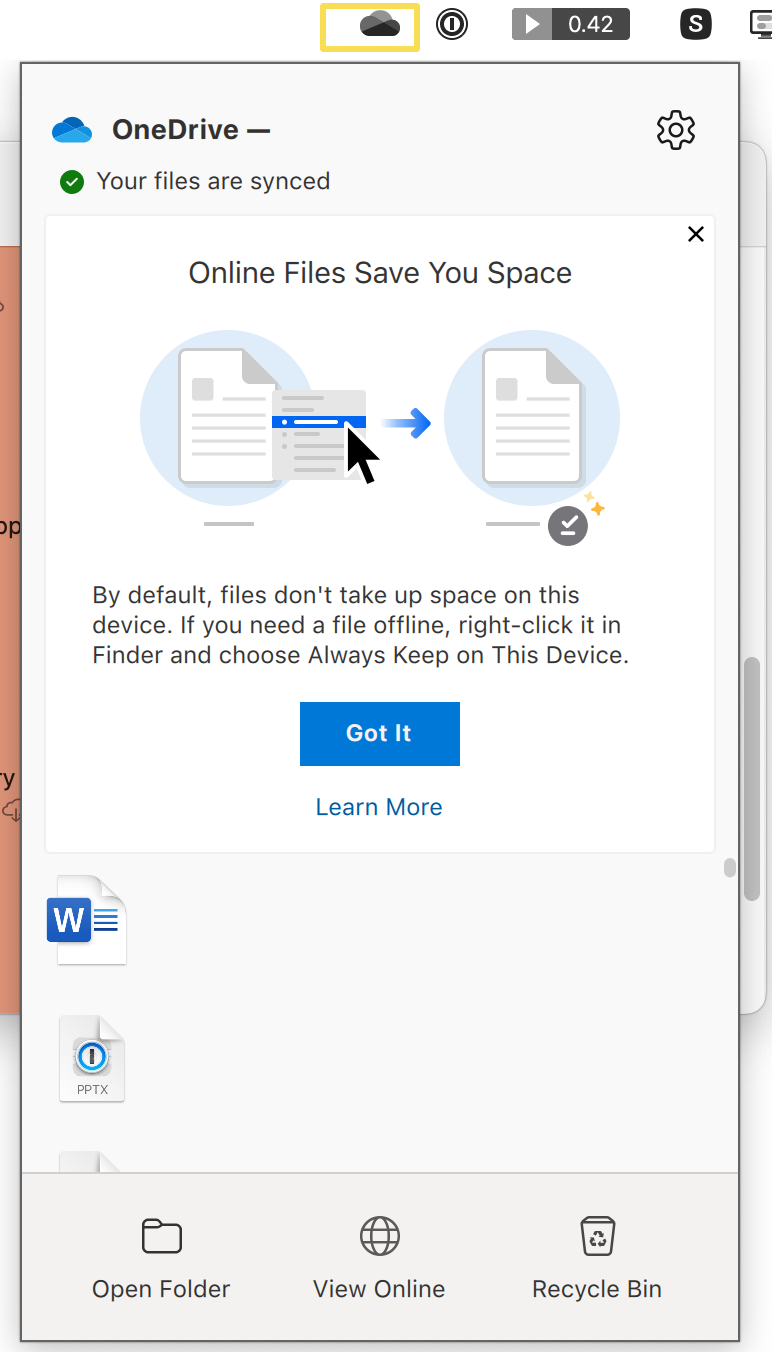The image size is (772, 1352).
Task: Click the "Online Files Save You Space" heading
Action: (x=380, y=273)
